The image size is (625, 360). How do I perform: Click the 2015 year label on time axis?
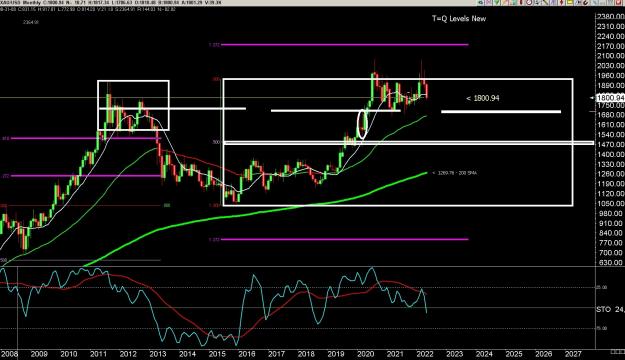tap(217, 354)
